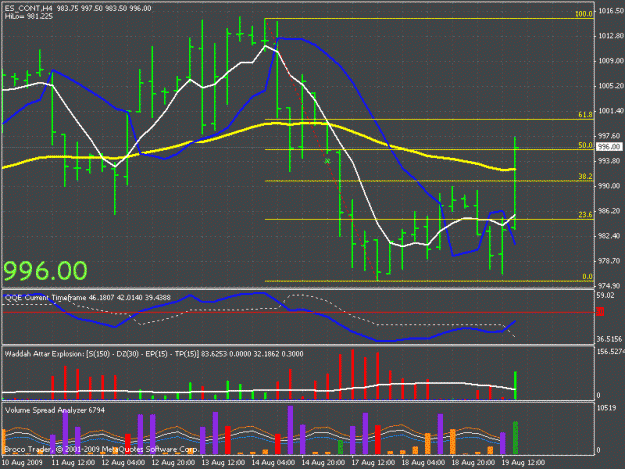Click the 18 Aug 20:00 time axis label
This screenshot has width=625, height=469.
point(473,463)
